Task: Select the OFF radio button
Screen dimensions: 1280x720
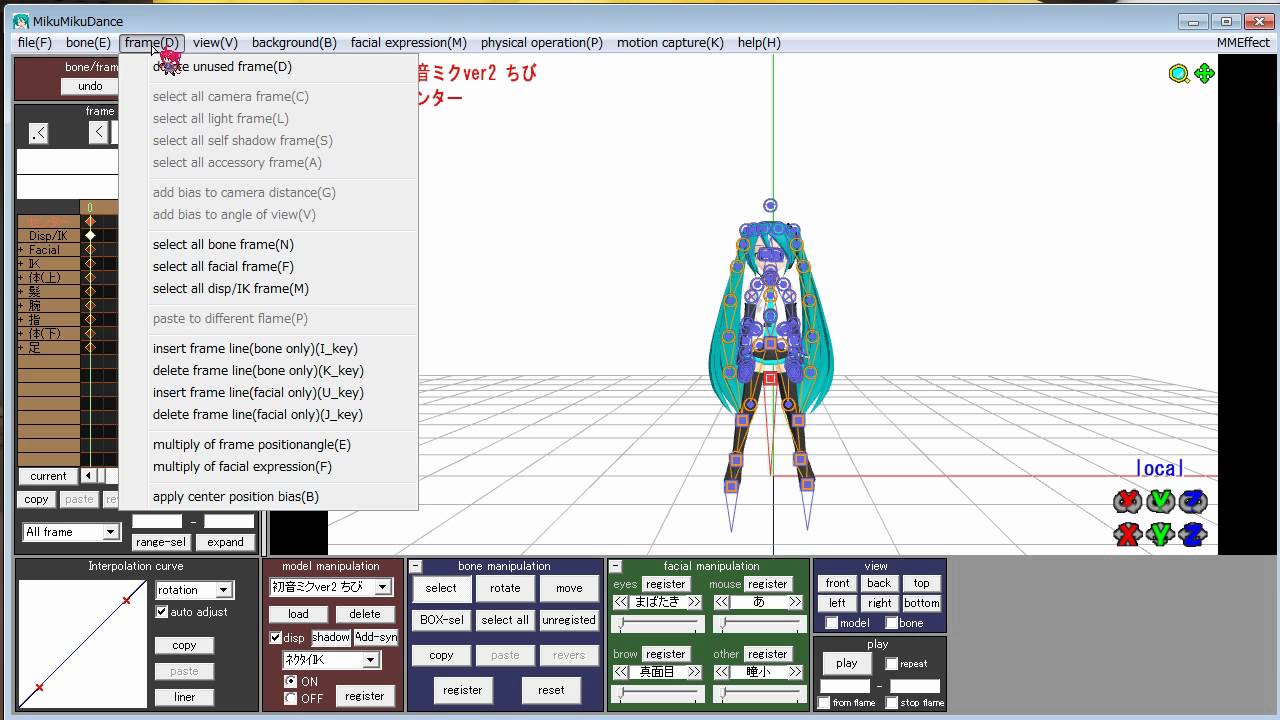Action: click(290, 698)
